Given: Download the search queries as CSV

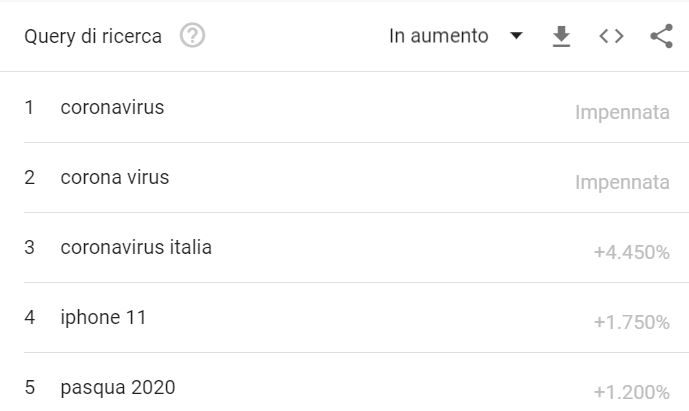Looking at the screenshot, I should 561,36.
